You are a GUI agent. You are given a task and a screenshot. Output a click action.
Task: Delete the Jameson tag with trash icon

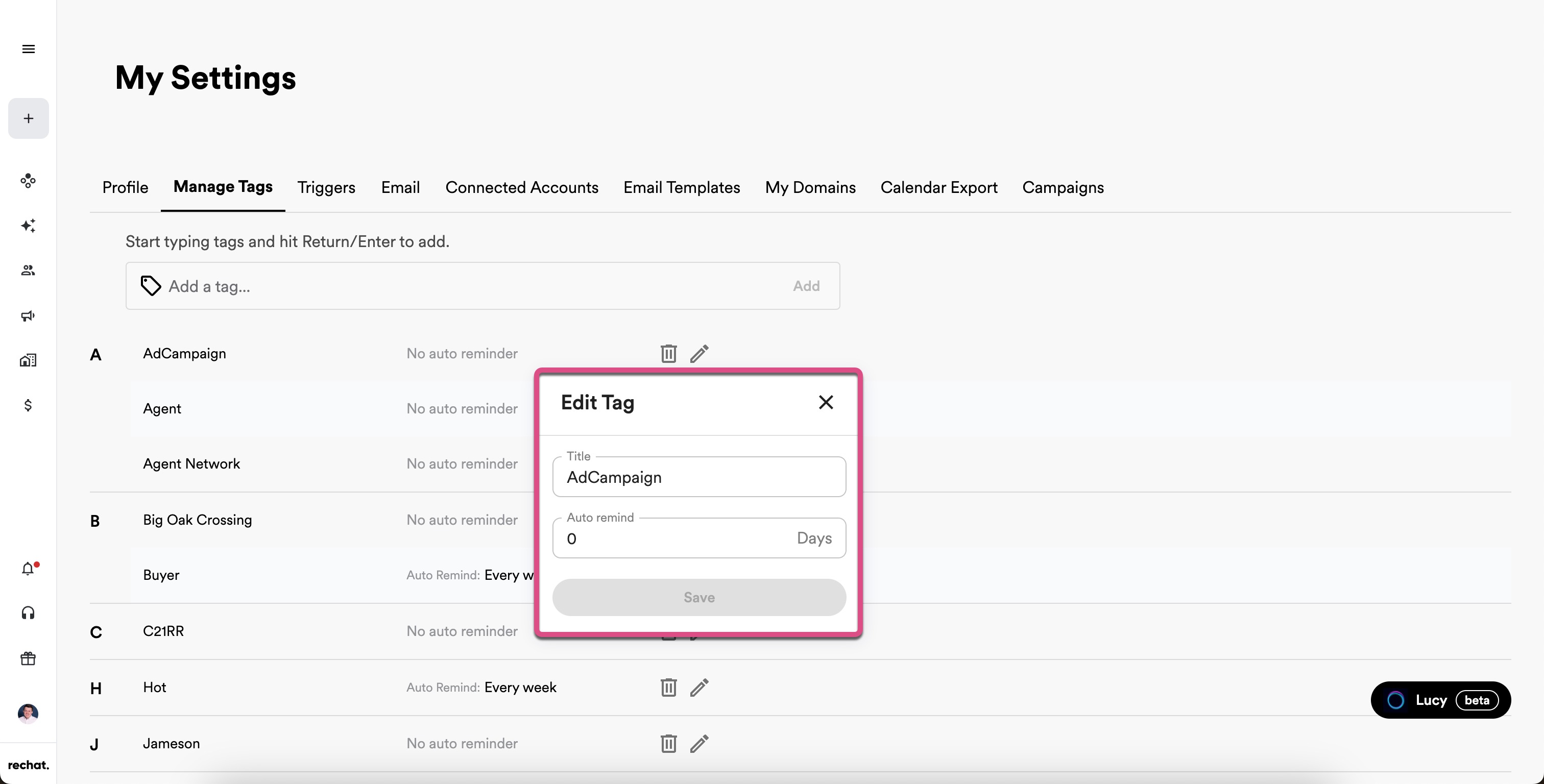point(668,744)
